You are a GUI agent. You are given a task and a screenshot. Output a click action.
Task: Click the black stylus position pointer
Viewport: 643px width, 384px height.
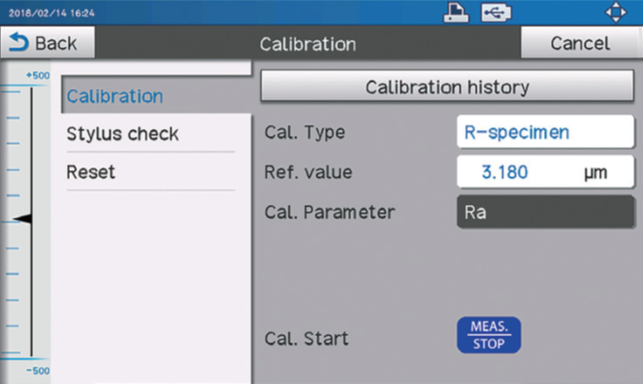23,219
